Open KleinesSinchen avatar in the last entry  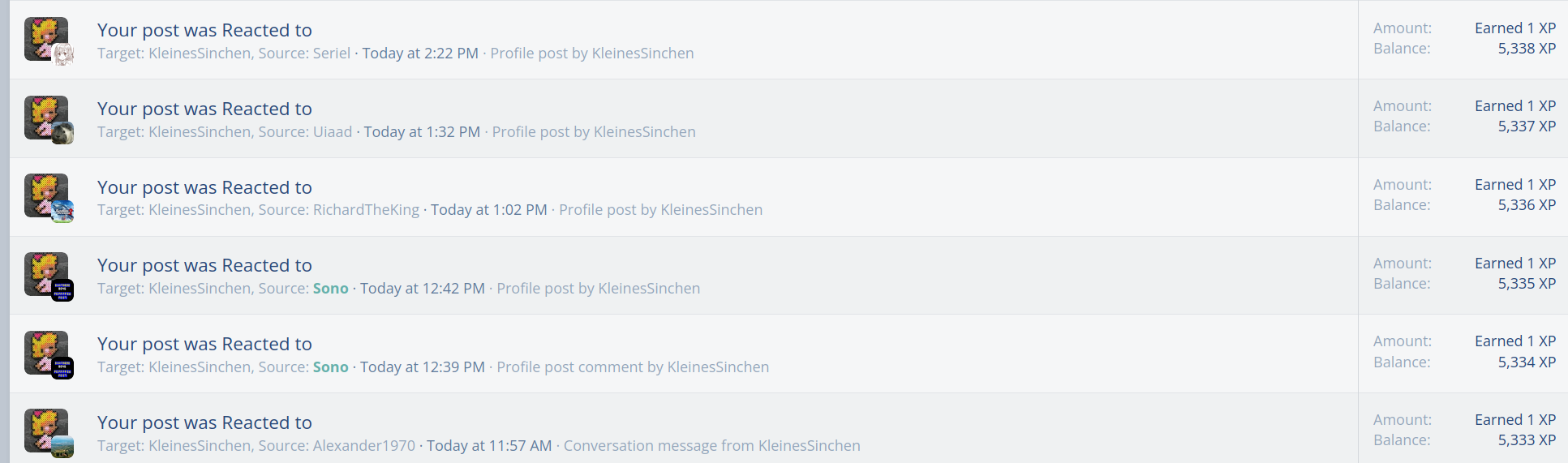click(x=45, y=430)
